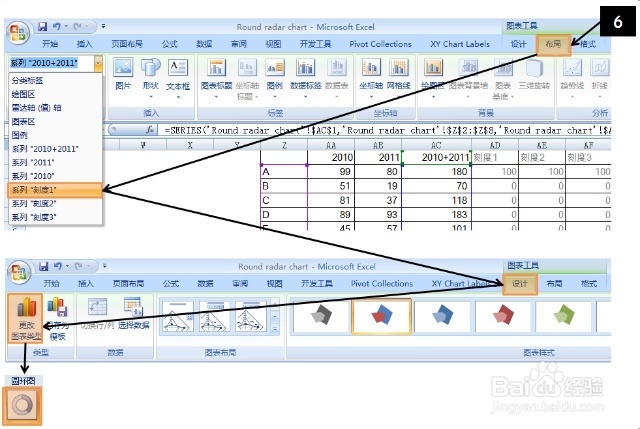640x429 pixels.
Task: Choose the red chart style thumbnail
Action: tap(503, 316)
